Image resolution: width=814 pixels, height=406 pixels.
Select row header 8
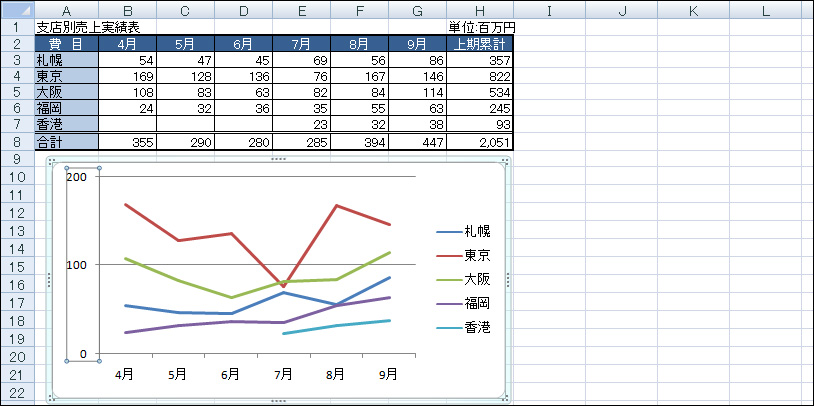tap(16, 142)
